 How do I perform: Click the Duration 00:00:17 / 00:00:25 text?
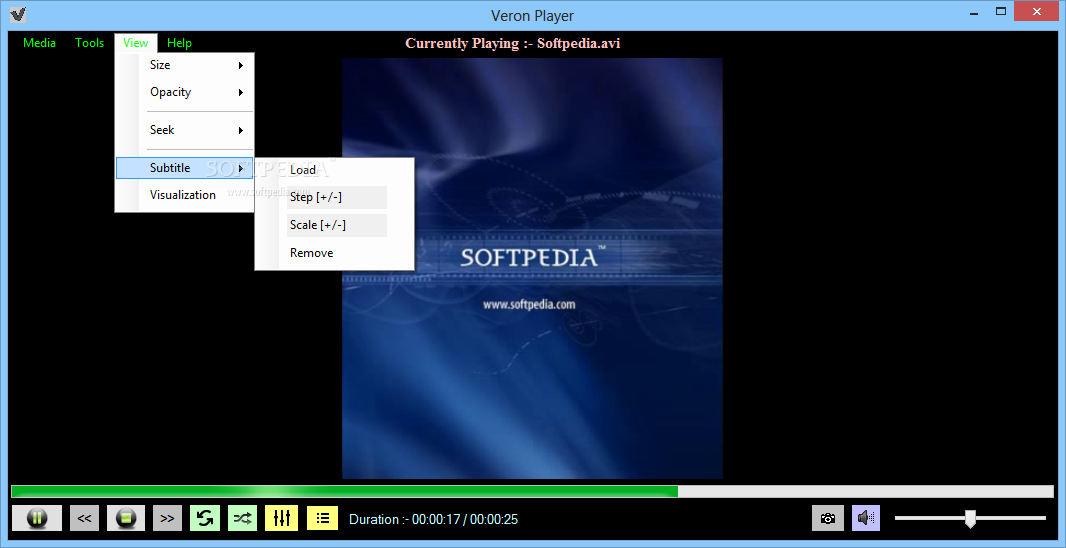[x=433, y=519]
